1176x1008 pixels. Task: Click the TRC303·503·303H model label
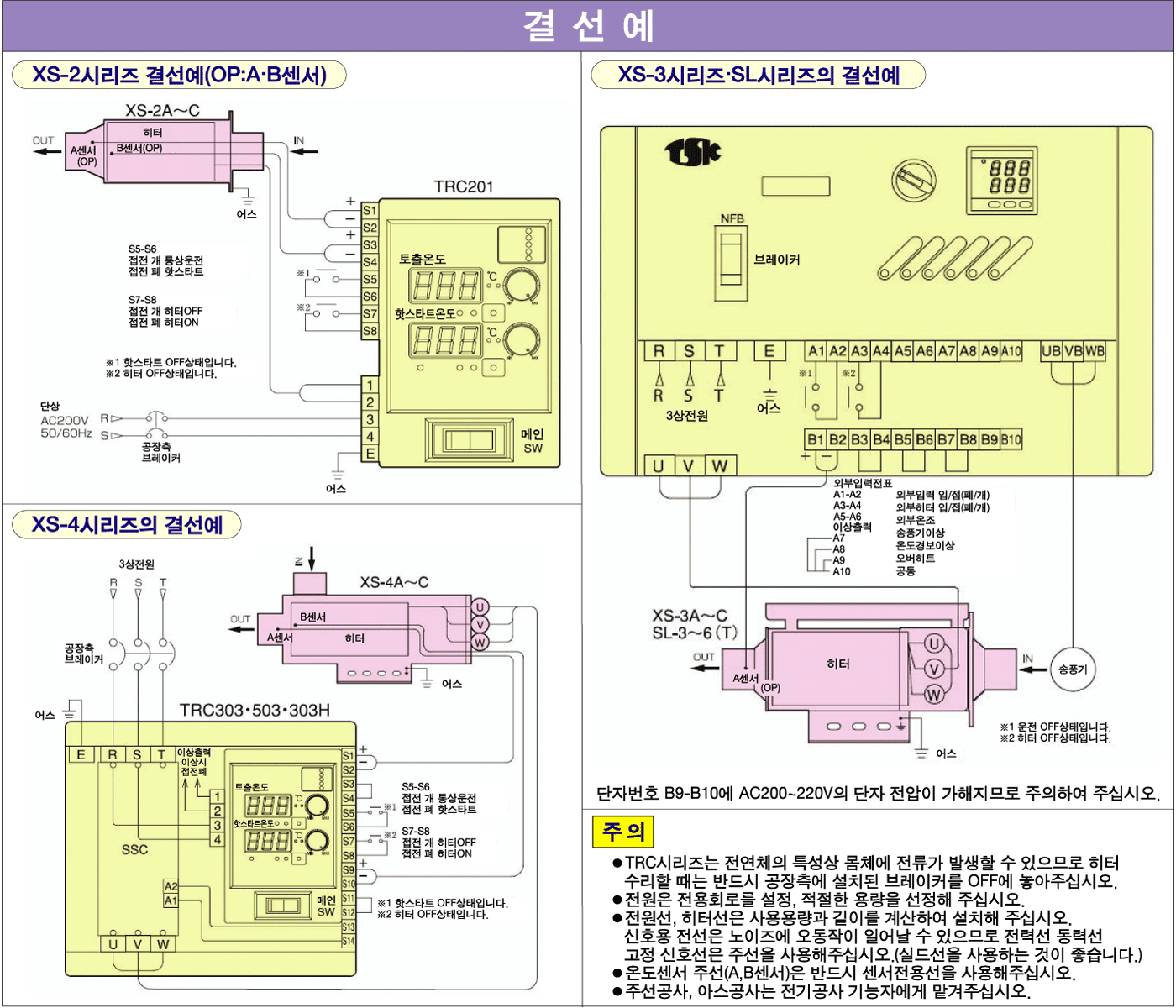(255, 710)
